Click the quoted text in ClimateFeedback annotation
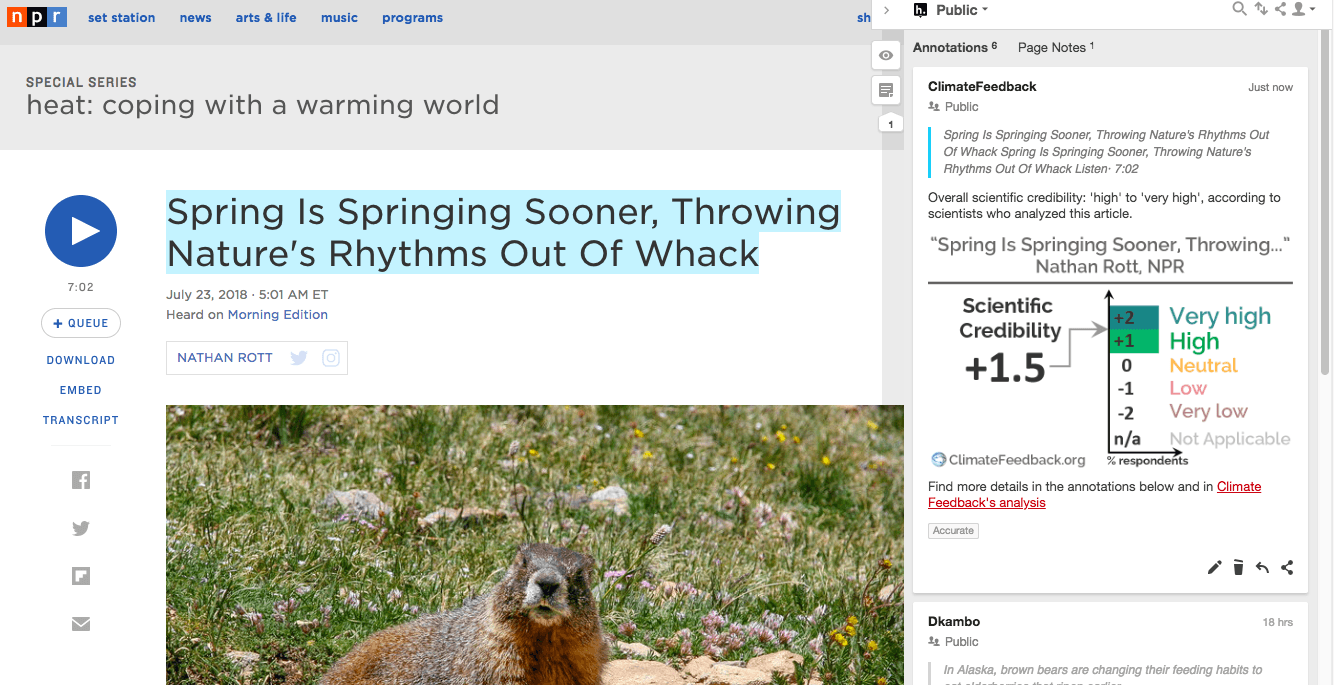The image size is (1334, 685). 1107,152
